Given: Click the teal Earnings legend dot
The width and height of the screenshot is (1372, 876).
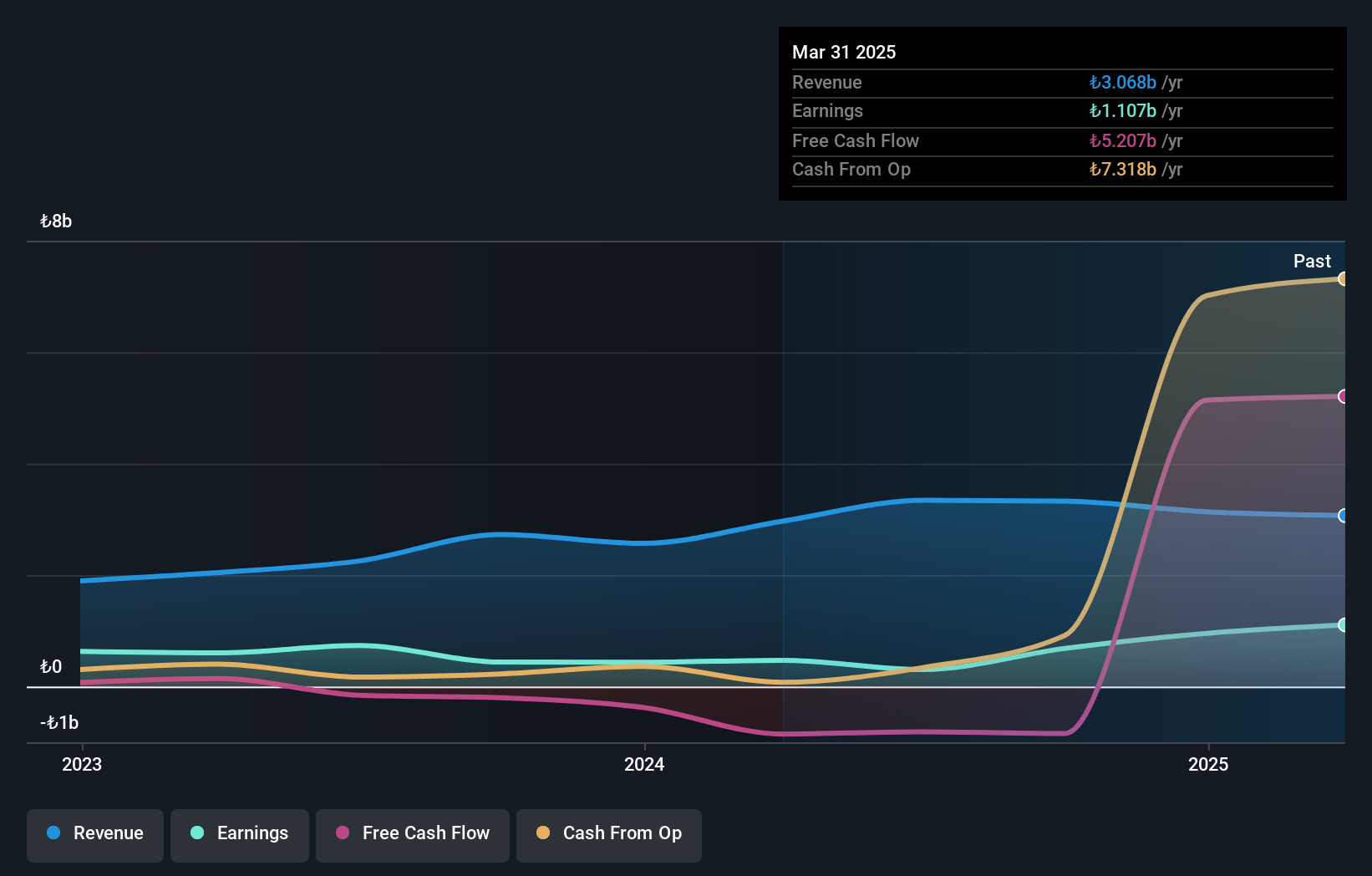Looking at the screenshot, I should point(197,833).
